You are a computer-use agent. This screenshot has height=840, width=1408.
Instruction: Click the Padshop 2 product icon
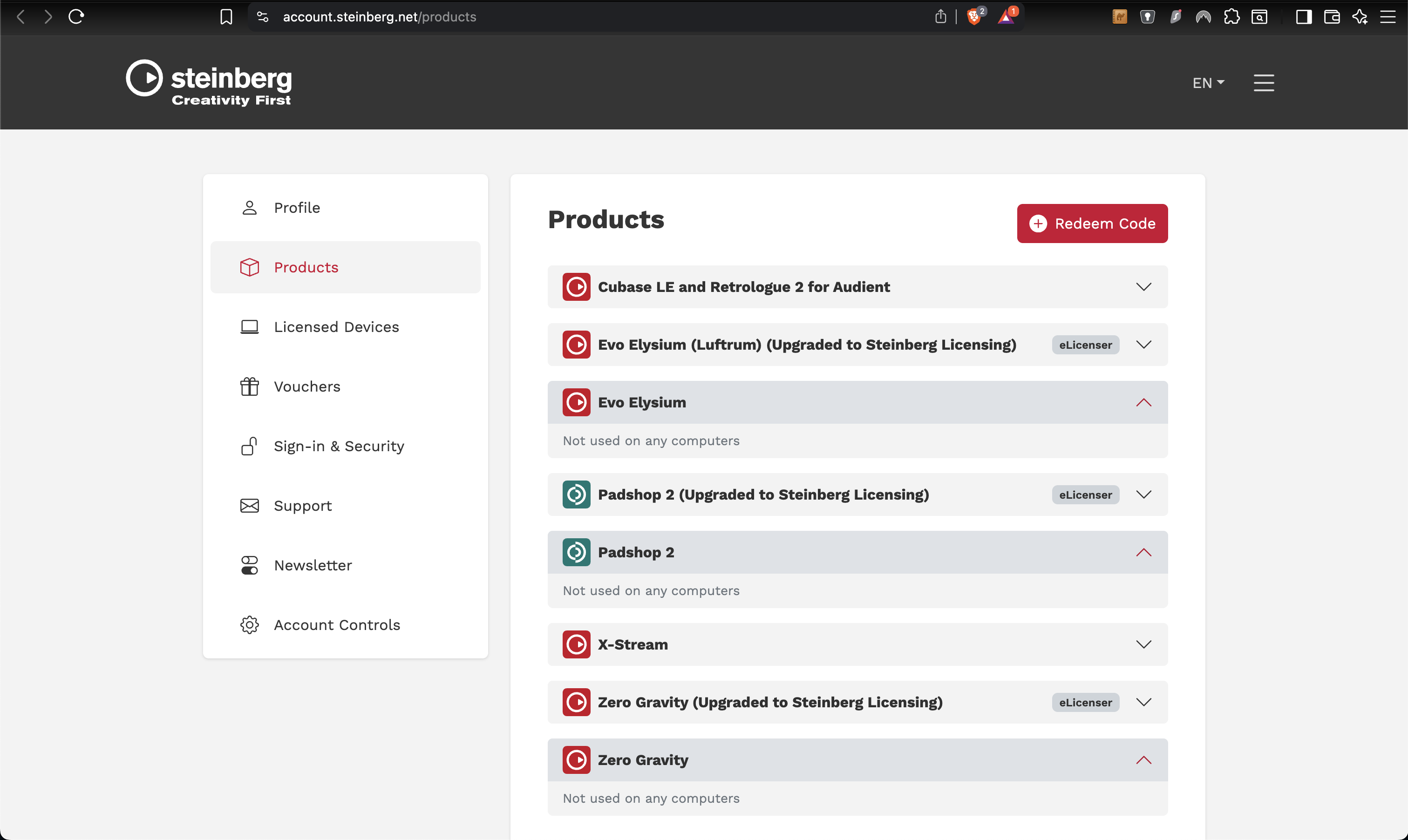576,552
